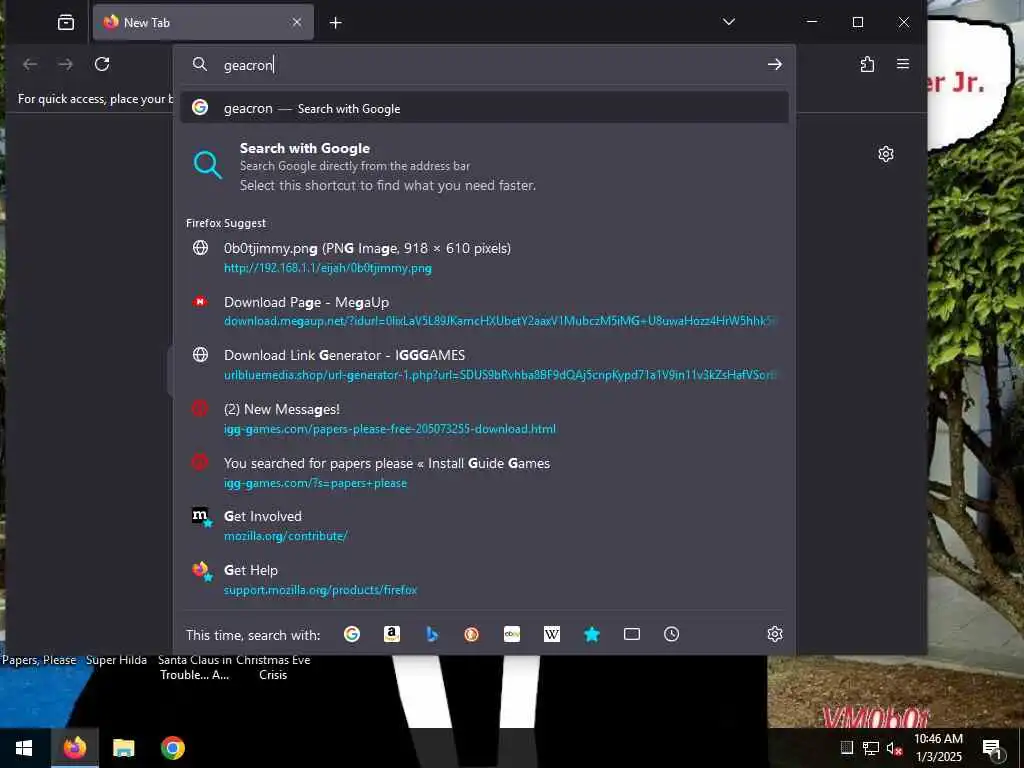Select Santa Claus in Trouble desktop shortcut
Image resolution: width=1024 pixels, height=768 pixels.
(195, 667)
